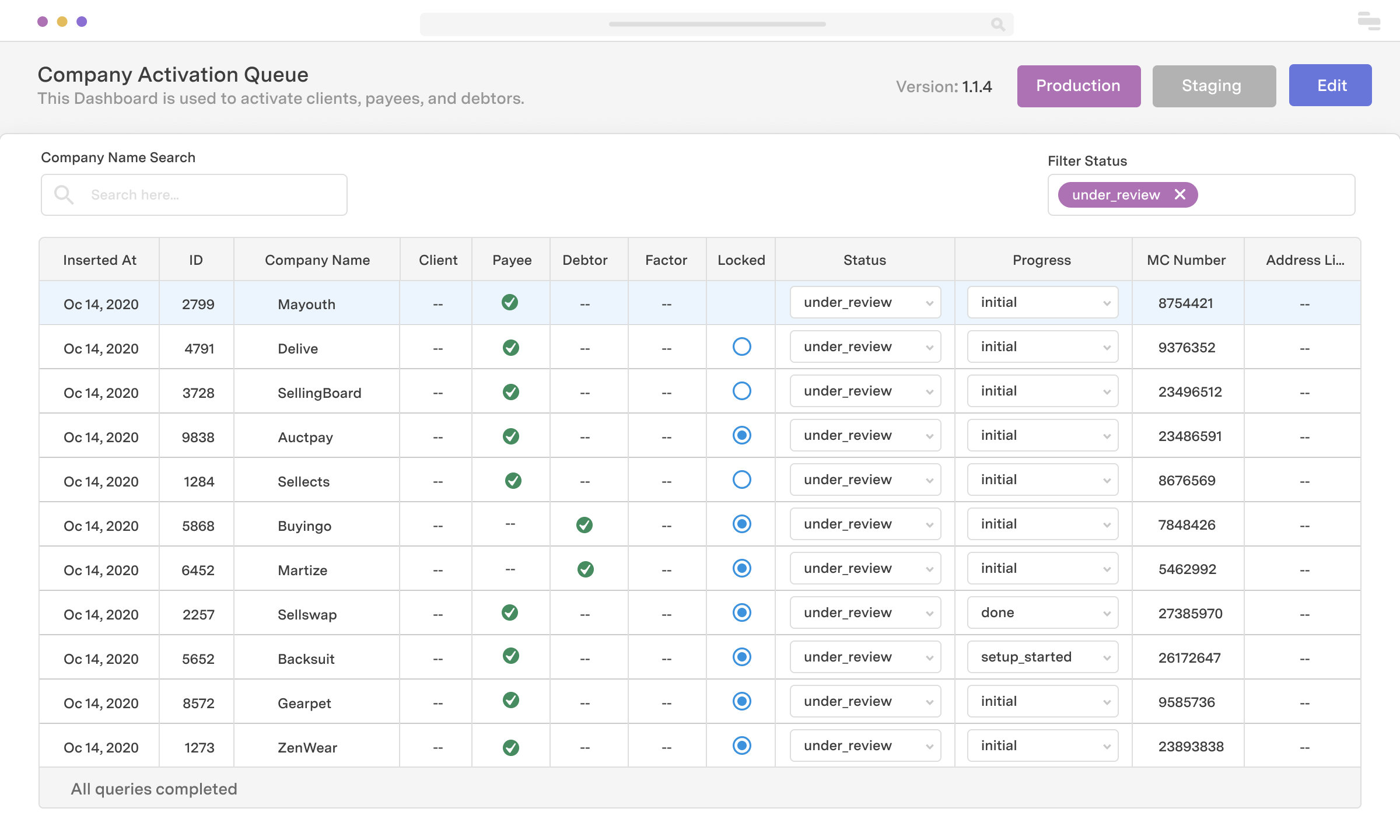Expand the Progress dropdown for Gearpet
This screenshot has height=840, width=1400.
coord(1107,701)
